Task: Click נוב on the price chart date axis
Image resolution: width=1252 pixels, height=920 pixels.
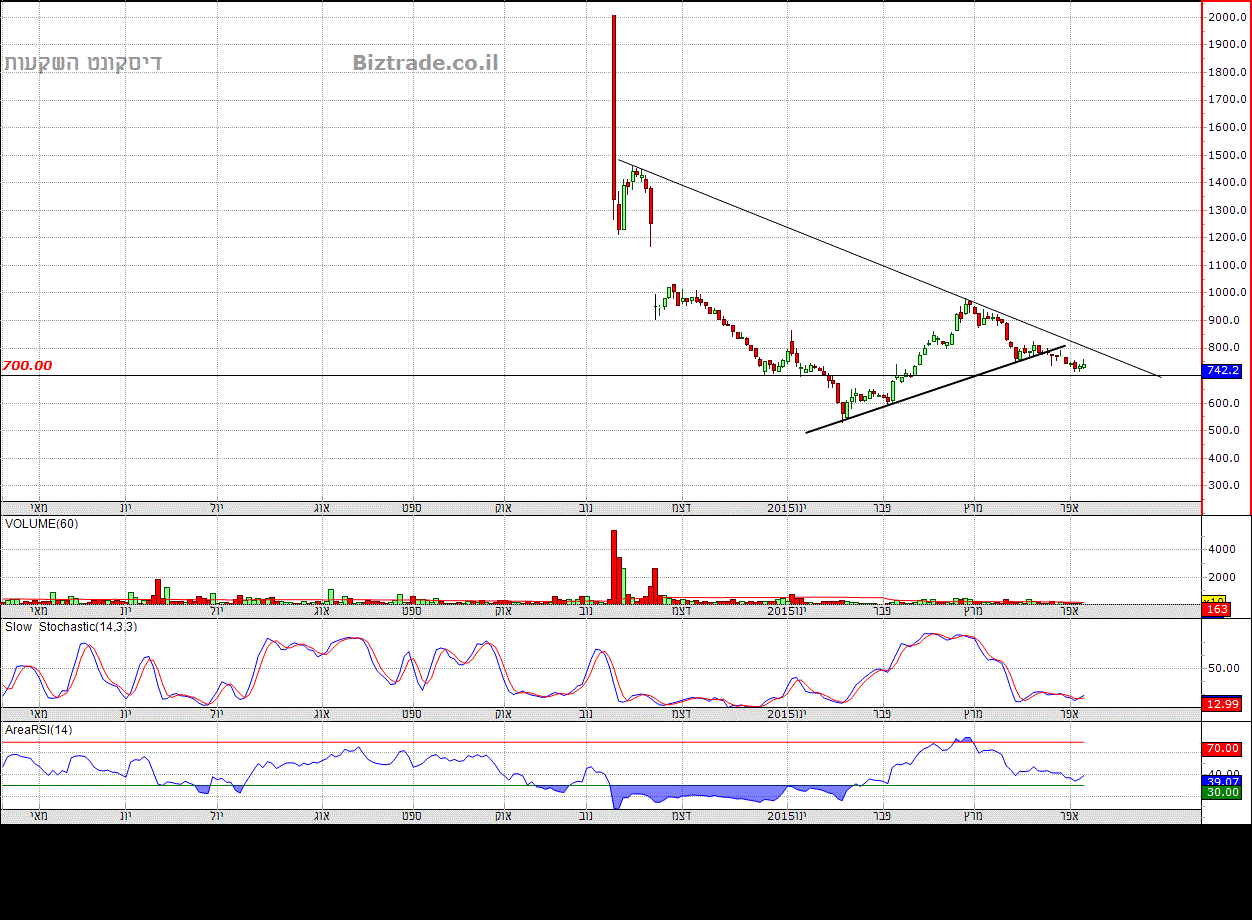Action: (x=587, y=508)
